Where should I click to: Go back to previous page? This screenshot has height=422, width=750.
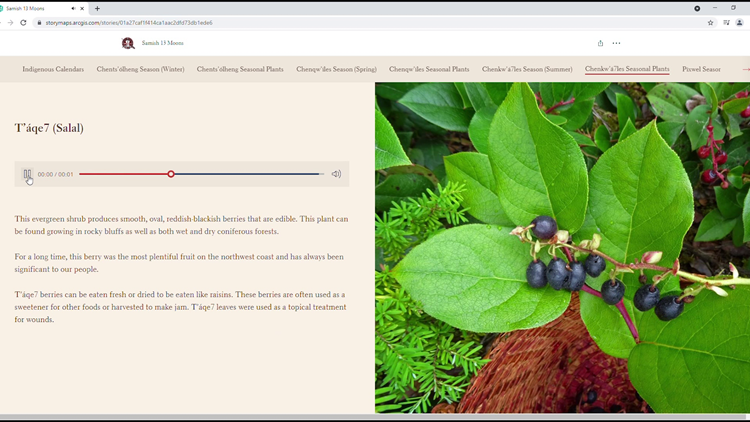click(10, 22)
